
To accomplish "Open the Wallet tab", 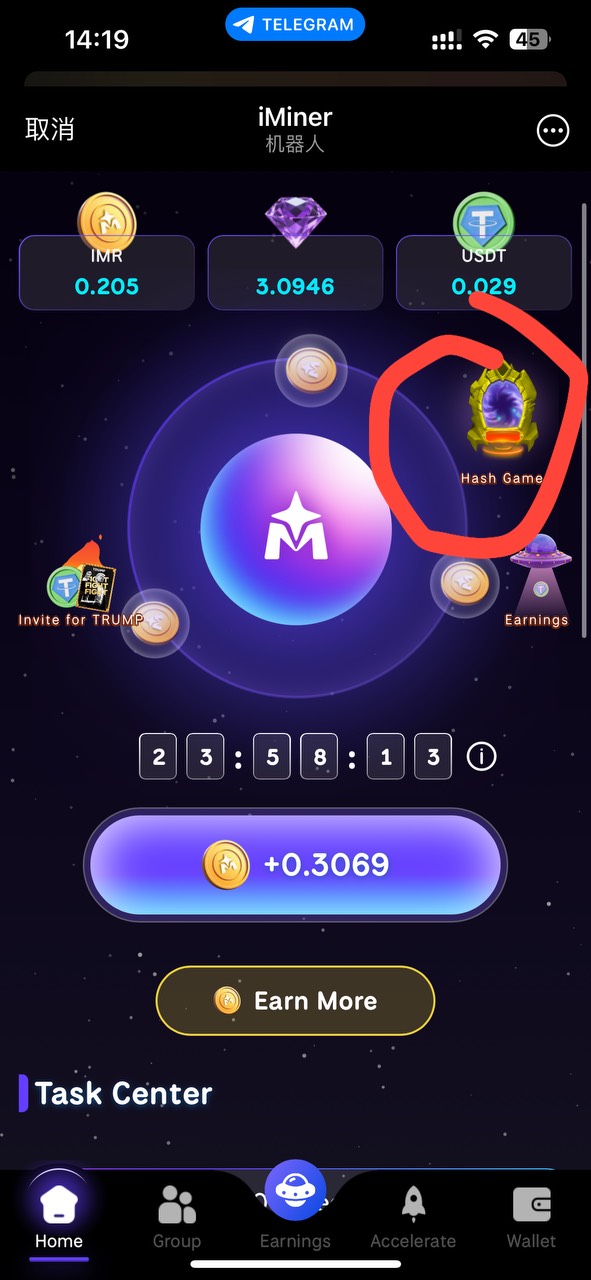I will coord(531,1218).
